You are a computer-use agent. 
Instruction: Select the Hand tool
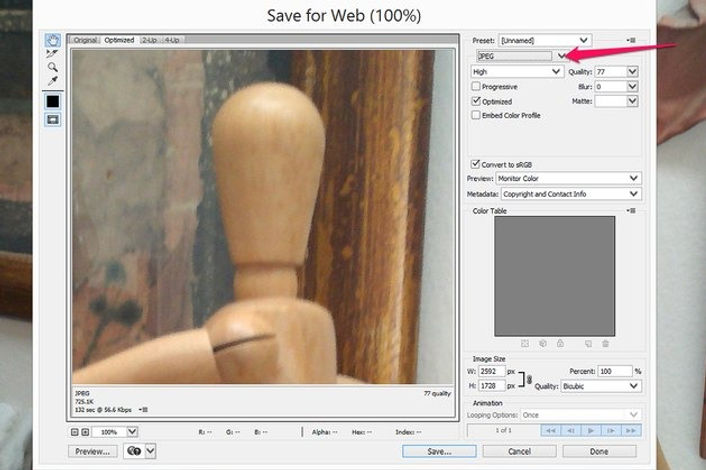[53, 40]
